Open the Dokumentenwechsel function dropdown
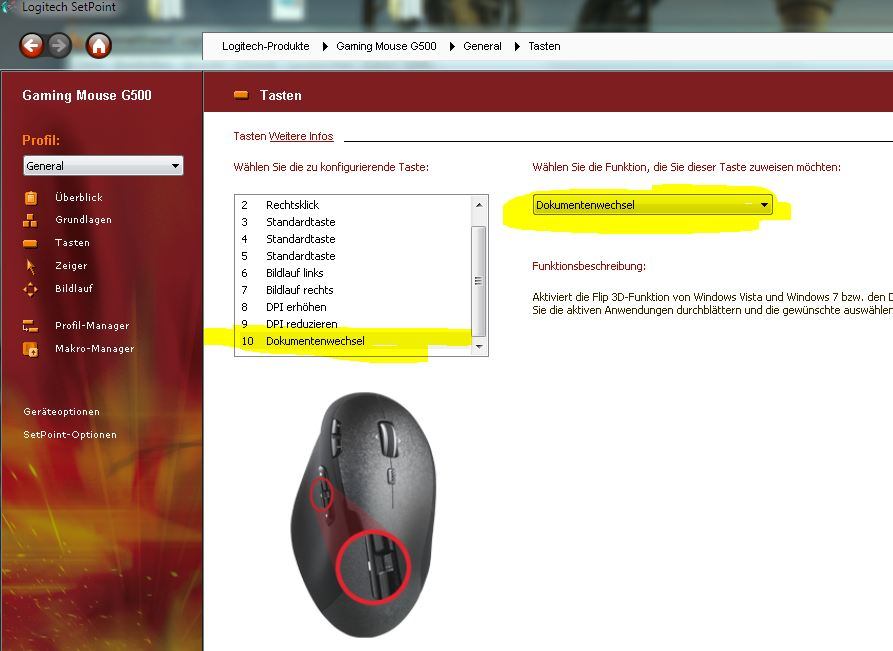This screenshot has width=893, height=651. point(653,205)
